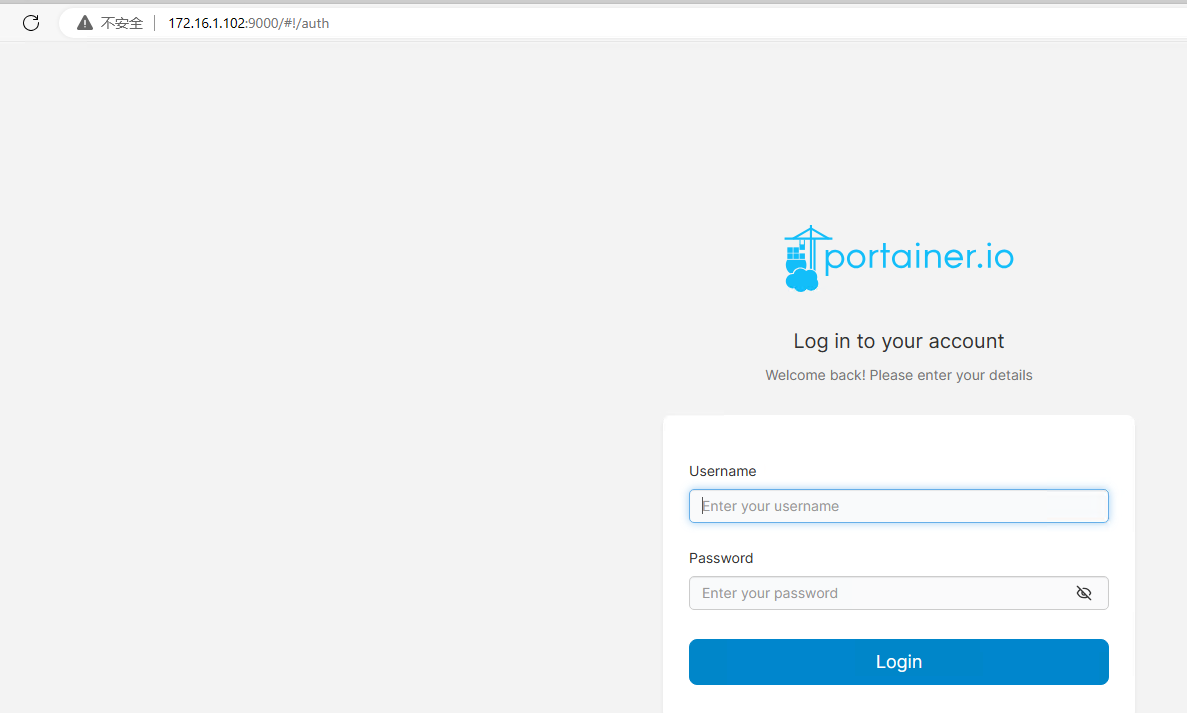The height and width of the screenshot is (713, 1187).
Task: Click the Username field label
Action: coord(722,471)
